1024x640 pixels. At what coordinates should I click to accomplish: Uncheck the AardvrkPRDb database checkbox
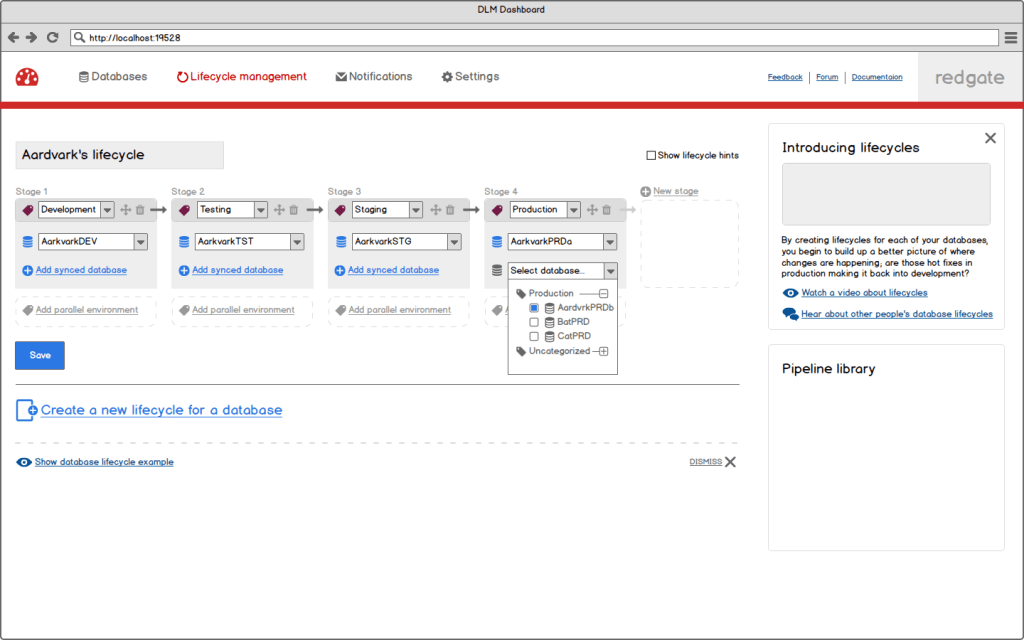[x=534, y=308]
